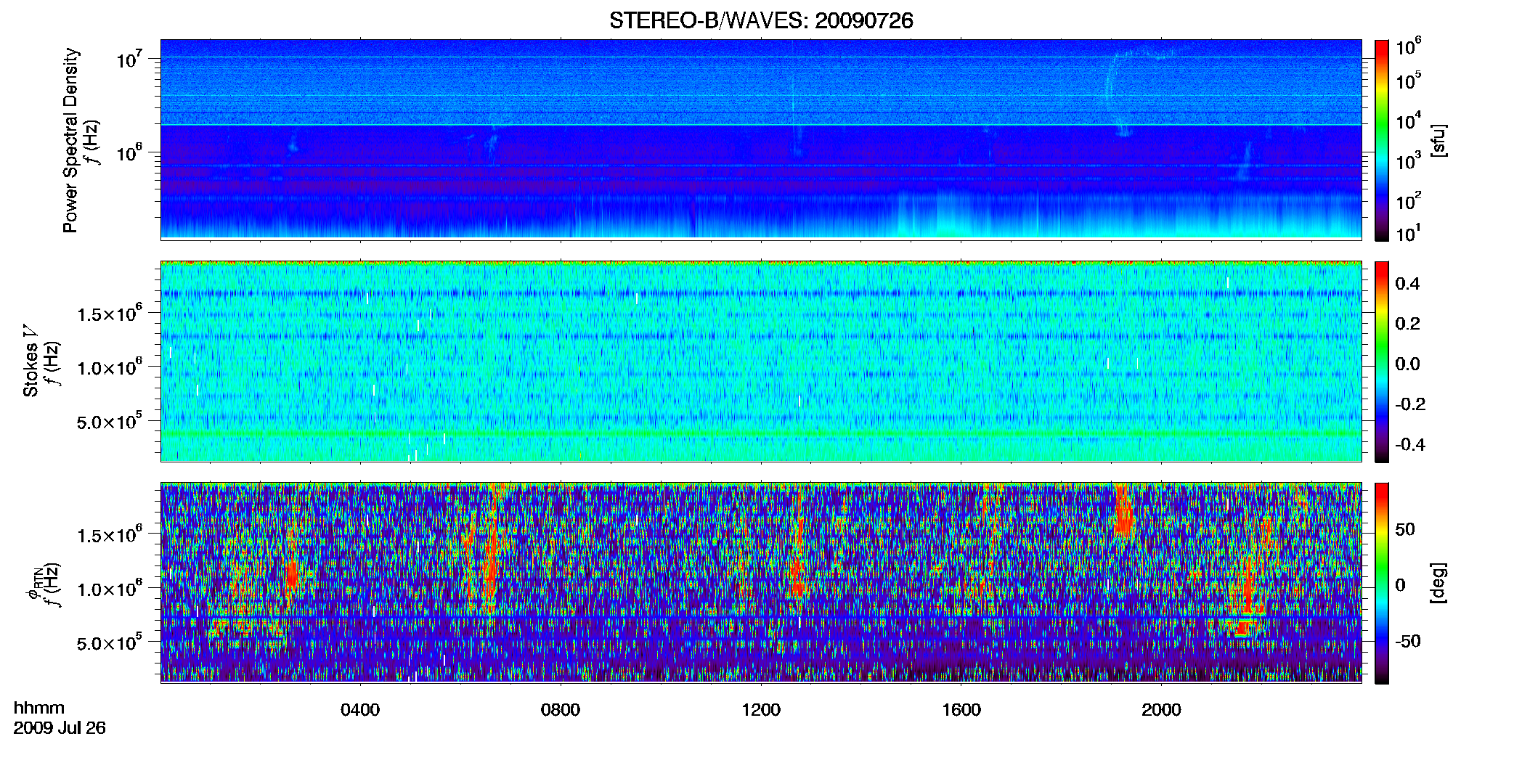The width and height of the screenshot is (1522, 784).
Task: Click the 2000 time axis label
Action: click(1161, 710)
